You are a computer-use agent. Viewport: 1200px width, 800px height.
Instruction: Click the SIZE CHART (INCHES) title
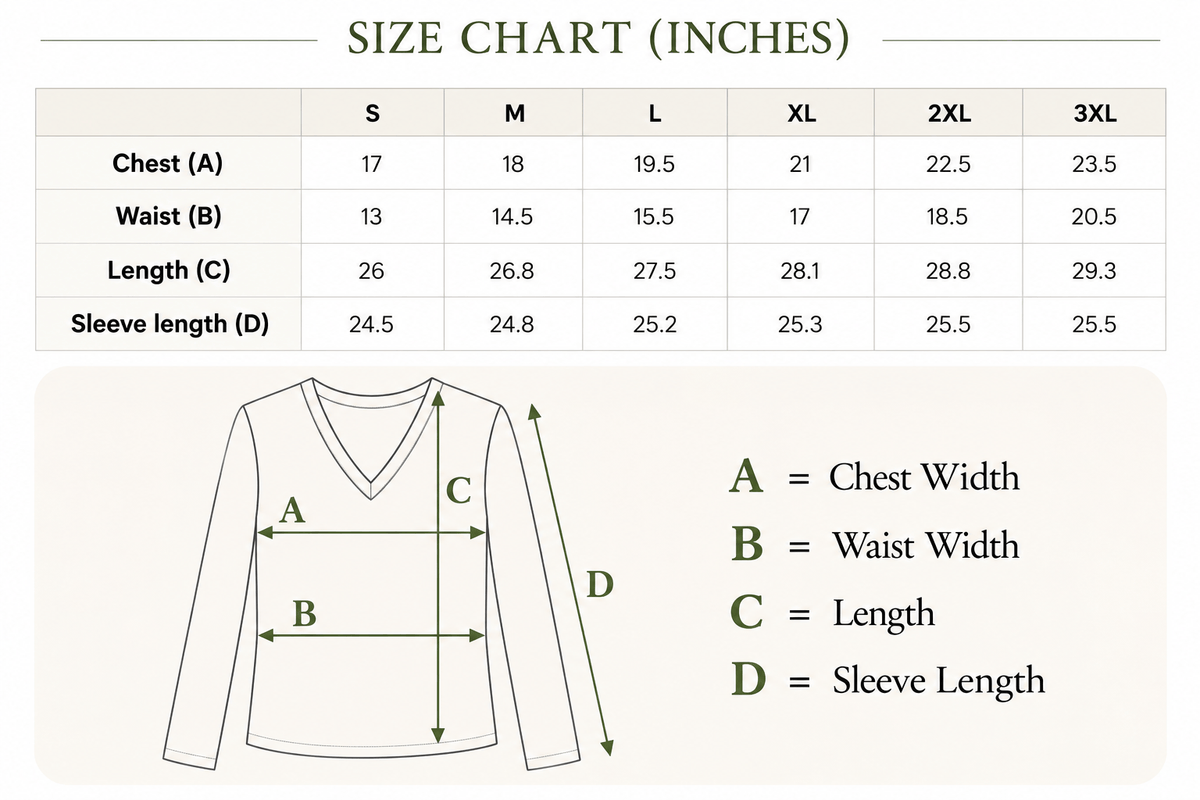pyautogui.click(x=599, y=40)
